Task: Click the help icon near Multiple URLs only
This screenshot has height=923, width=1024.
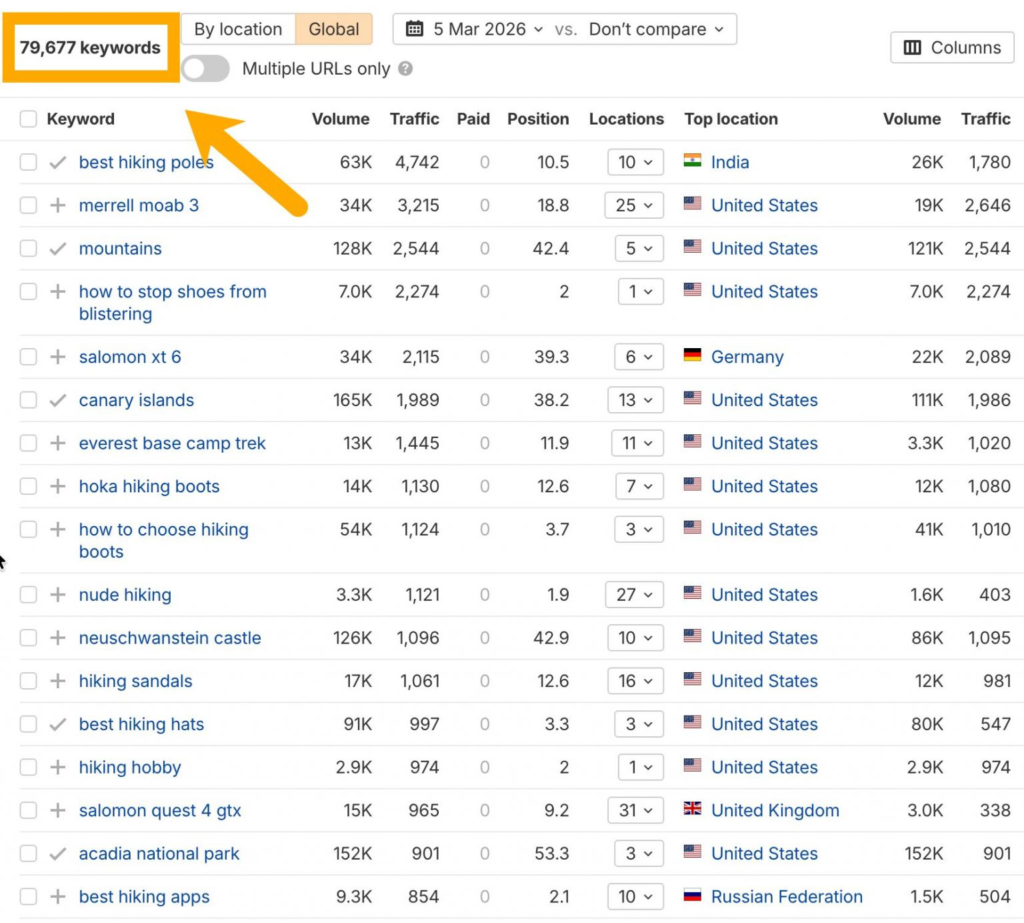Action: 405,69
